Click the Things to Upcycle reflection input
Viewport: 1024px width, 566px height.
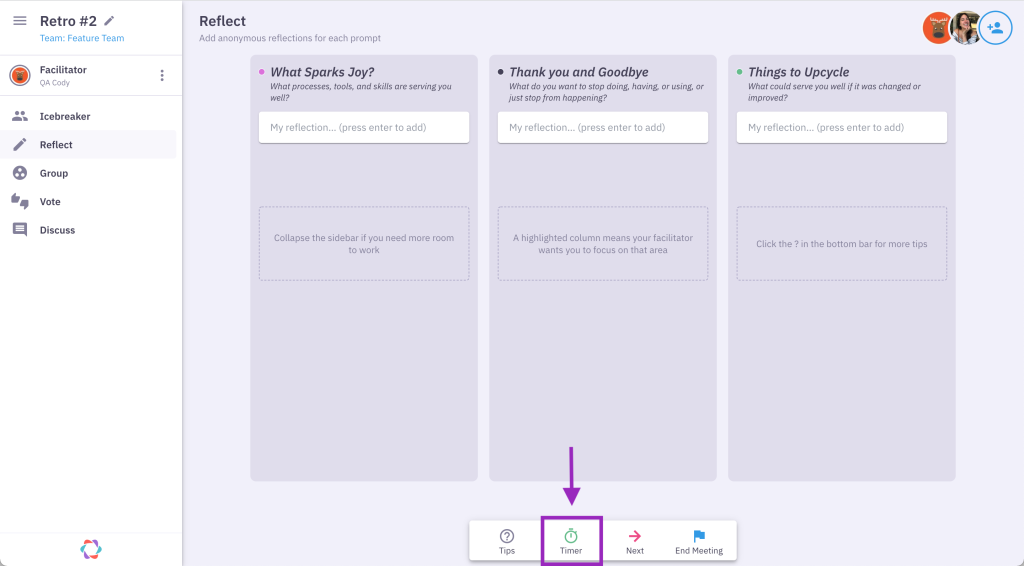pyautogui.click(x=842, y=127)
